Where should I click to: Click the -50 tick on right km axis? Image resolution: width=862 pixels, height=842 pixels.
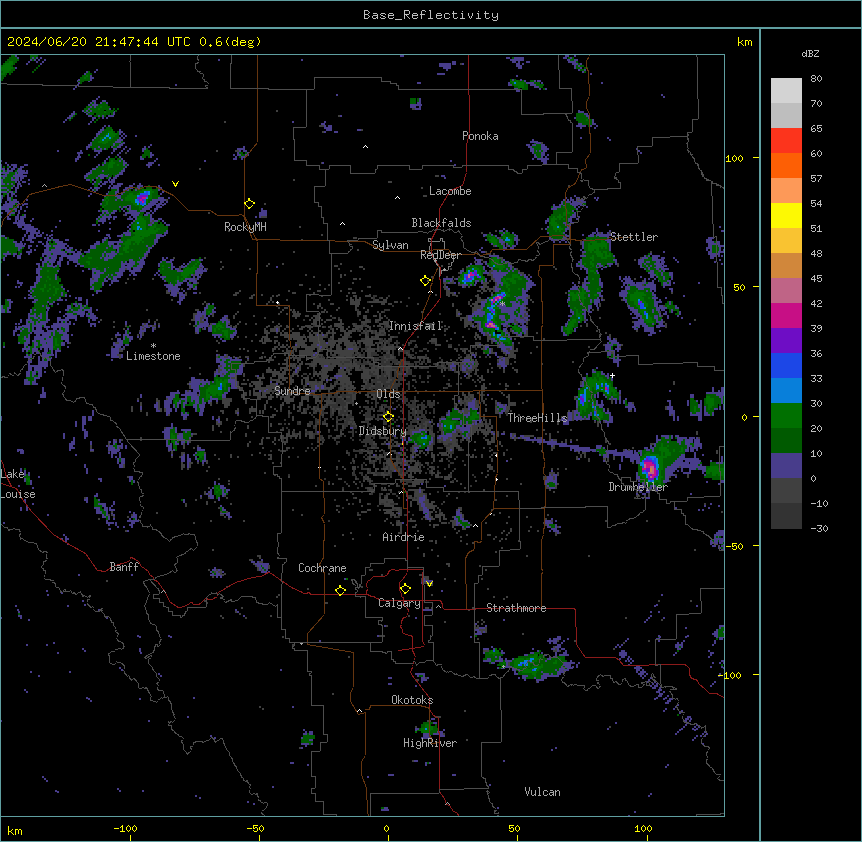[x=734, y=546]
